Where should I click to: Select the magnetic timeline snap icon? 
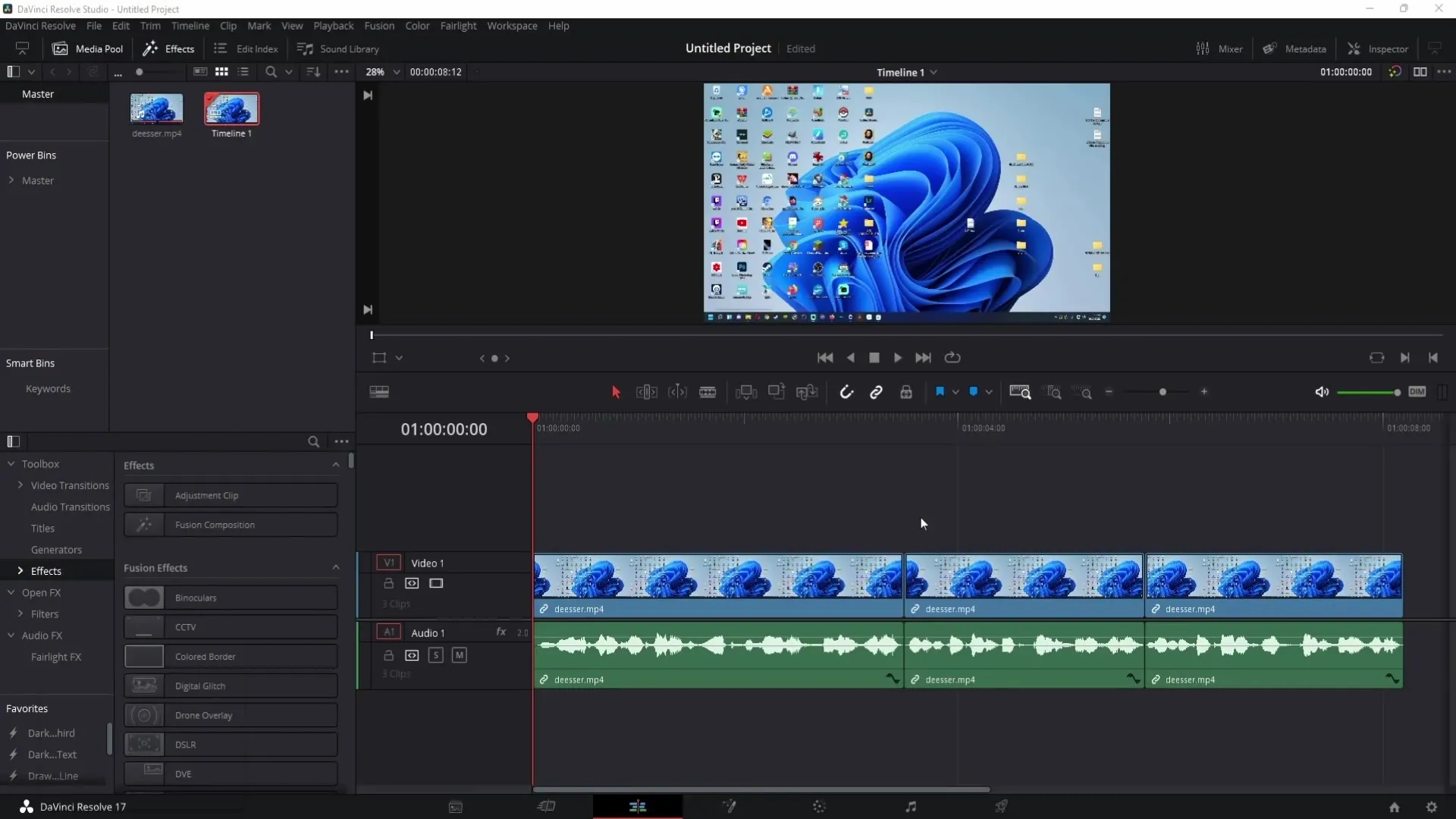click(846, 392)
